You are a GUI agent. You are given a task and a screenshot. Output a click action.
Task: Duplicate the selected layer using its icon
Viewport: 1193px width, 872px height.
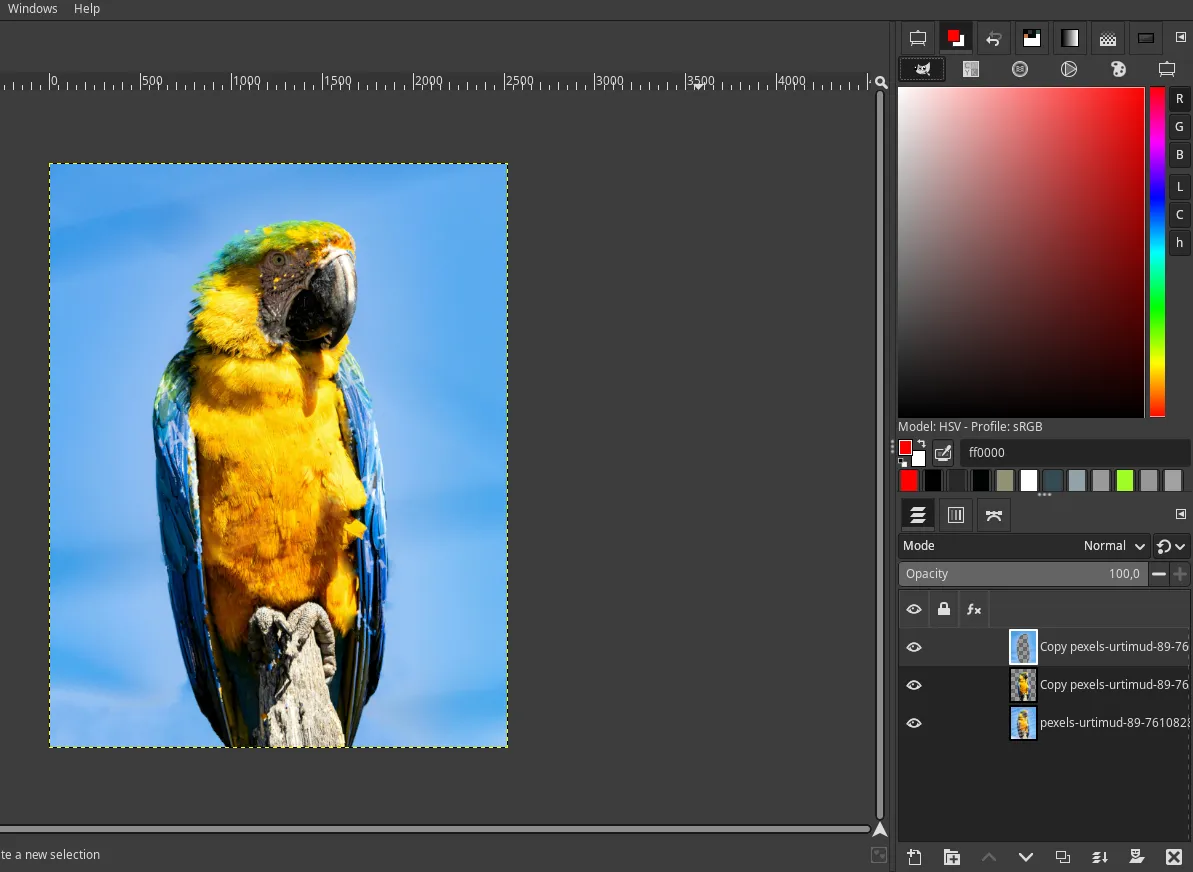pos(1062,857)
